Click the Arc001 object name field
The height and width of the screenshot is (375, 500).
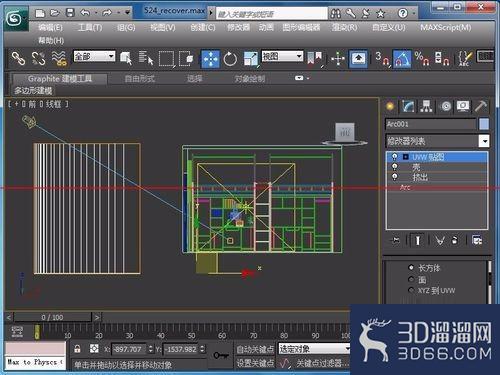[x=430, y=124]
